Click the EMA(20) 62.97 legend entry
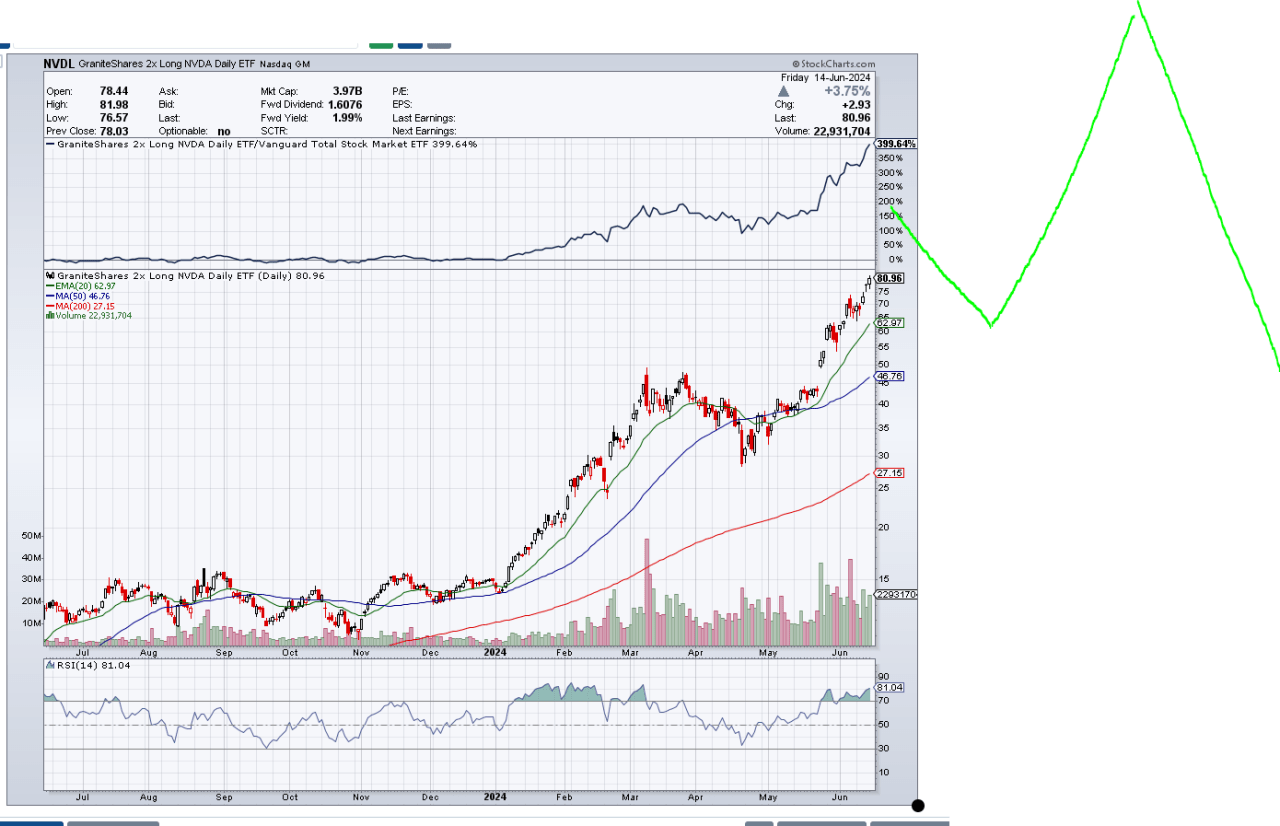Image resolution: width=1280 pixels, height=826 pixels. 81,286
